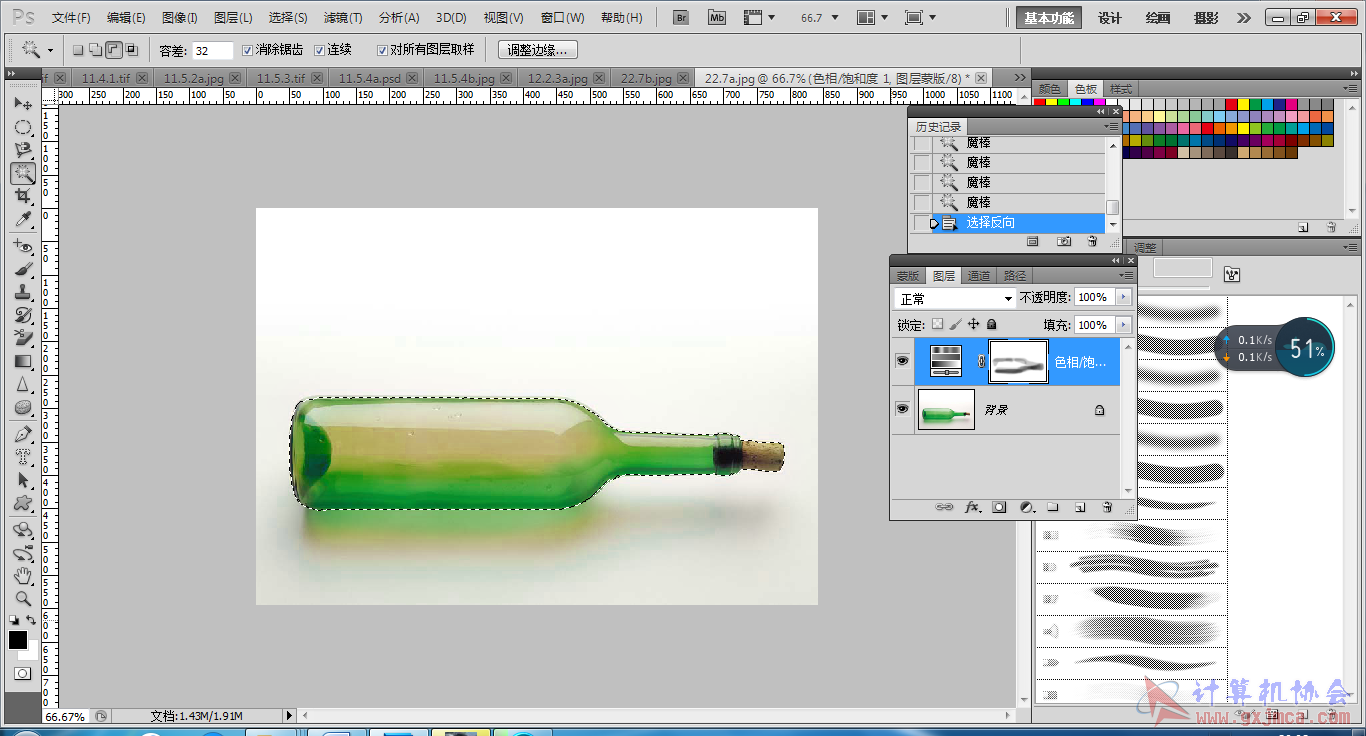Switch to the 通道 channels tab

coord(979,276)
